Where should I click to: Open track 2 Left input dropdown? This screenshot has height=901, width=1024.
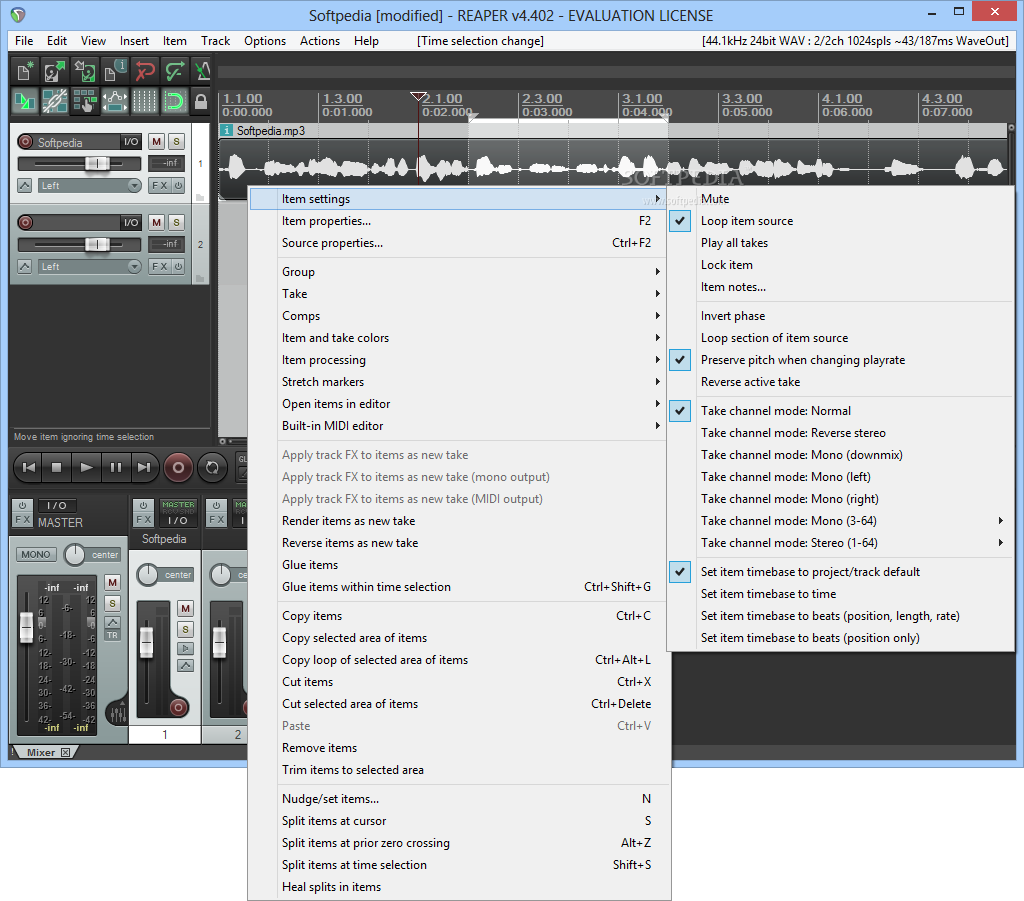click(x=89, y=267)
